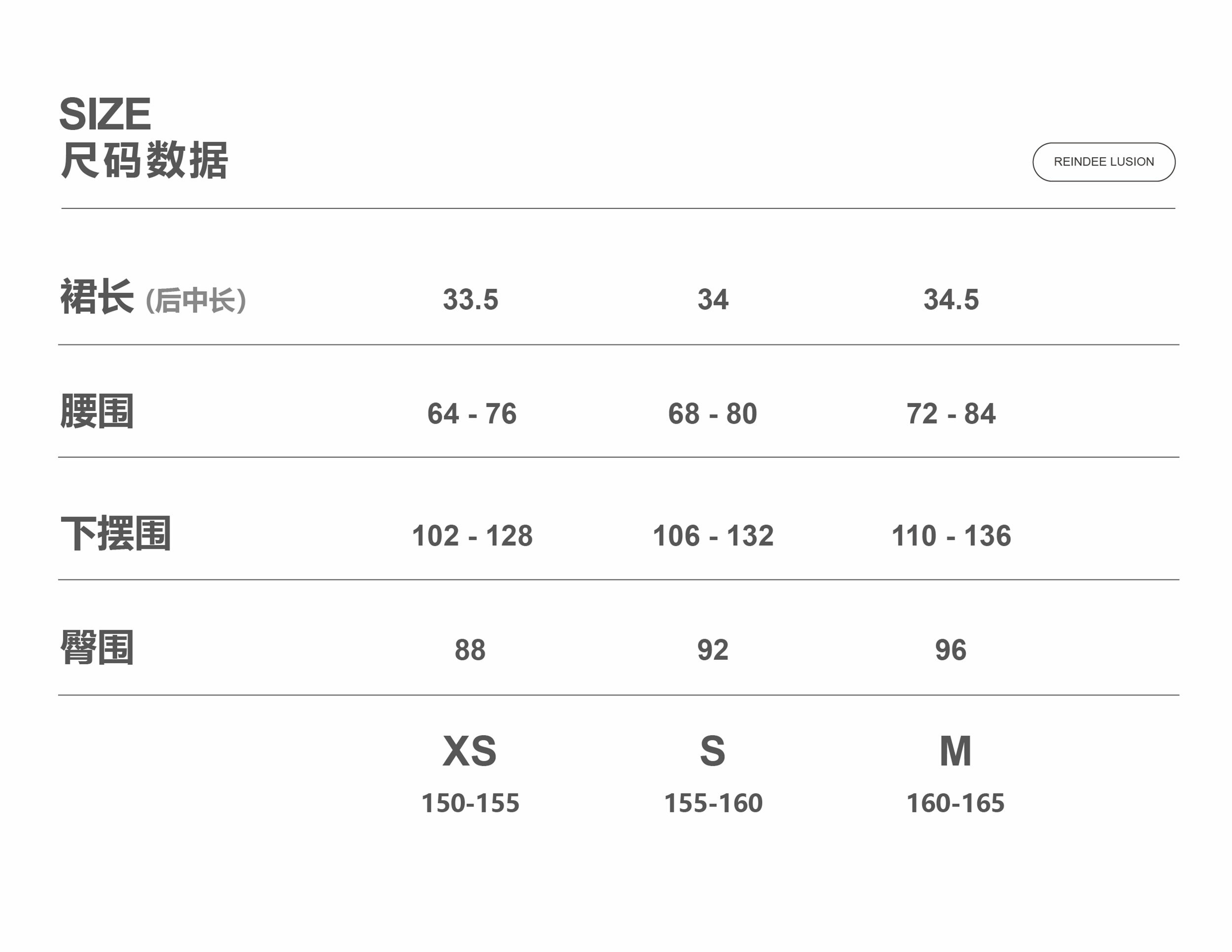This screenshot has width=1232, height=952.
Task: Select the XS size column header
Action: (x=469, y=751)
